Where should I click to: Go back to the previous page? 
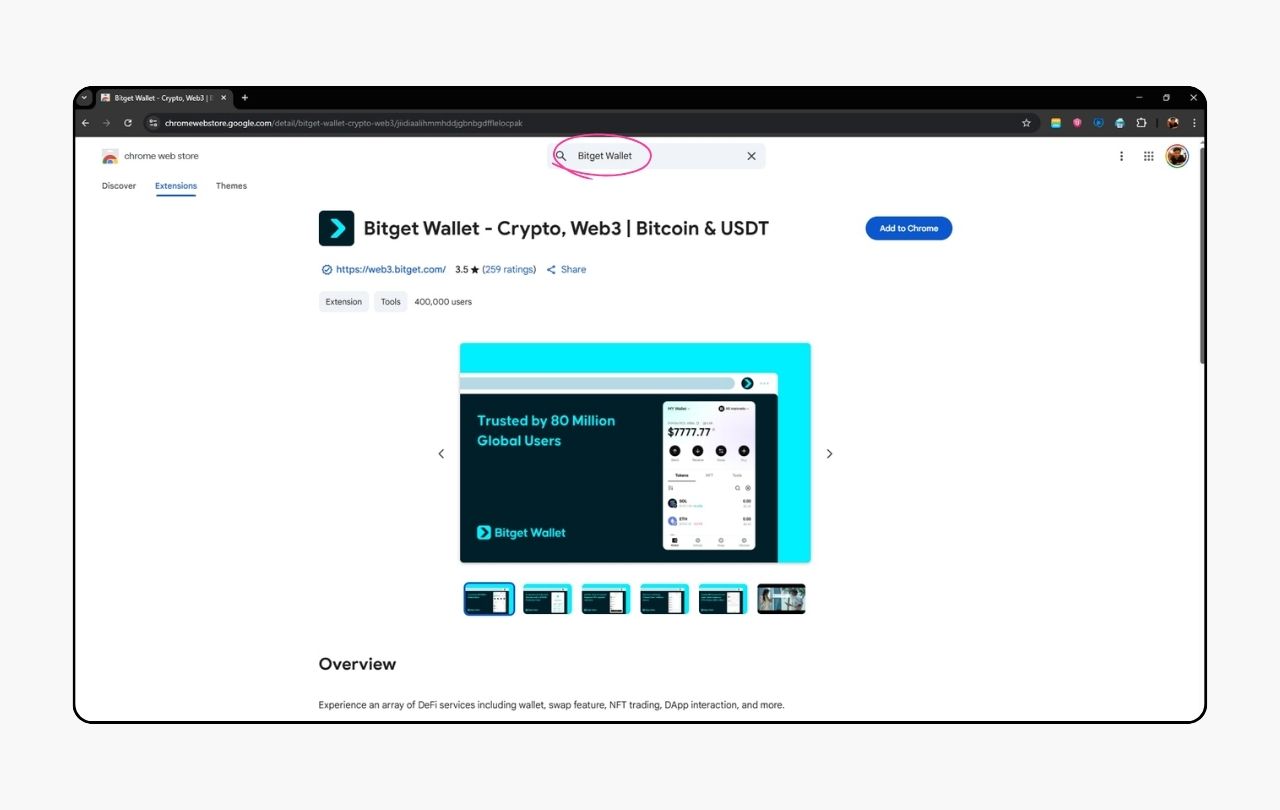85,123
